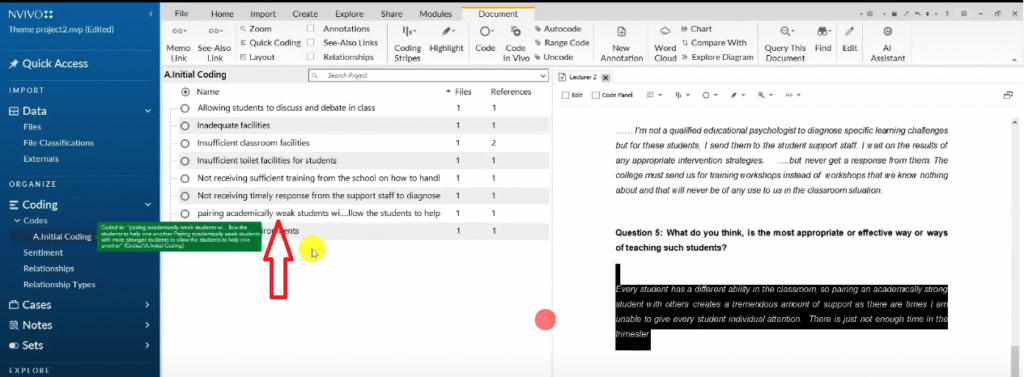Collapse the Codes tree node

click(18, 221)
